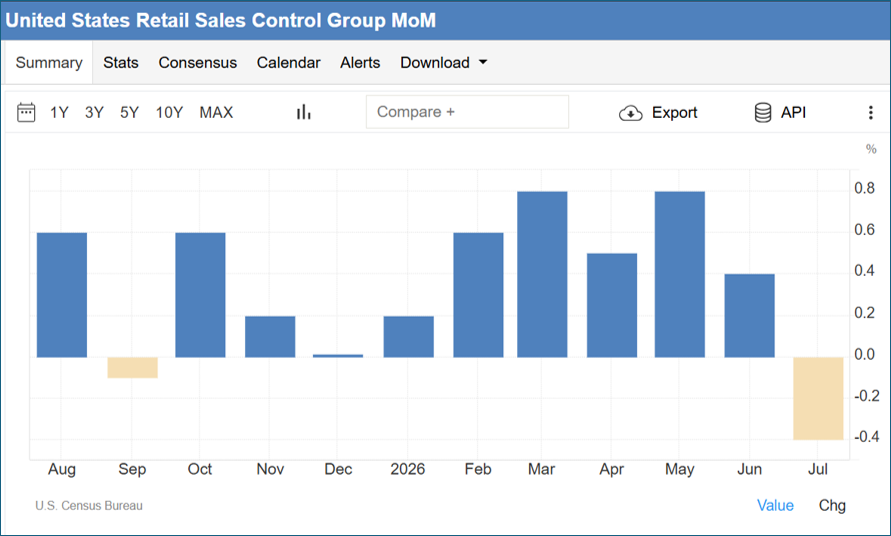Open the Consensus tab

click(x=197, y=63)
